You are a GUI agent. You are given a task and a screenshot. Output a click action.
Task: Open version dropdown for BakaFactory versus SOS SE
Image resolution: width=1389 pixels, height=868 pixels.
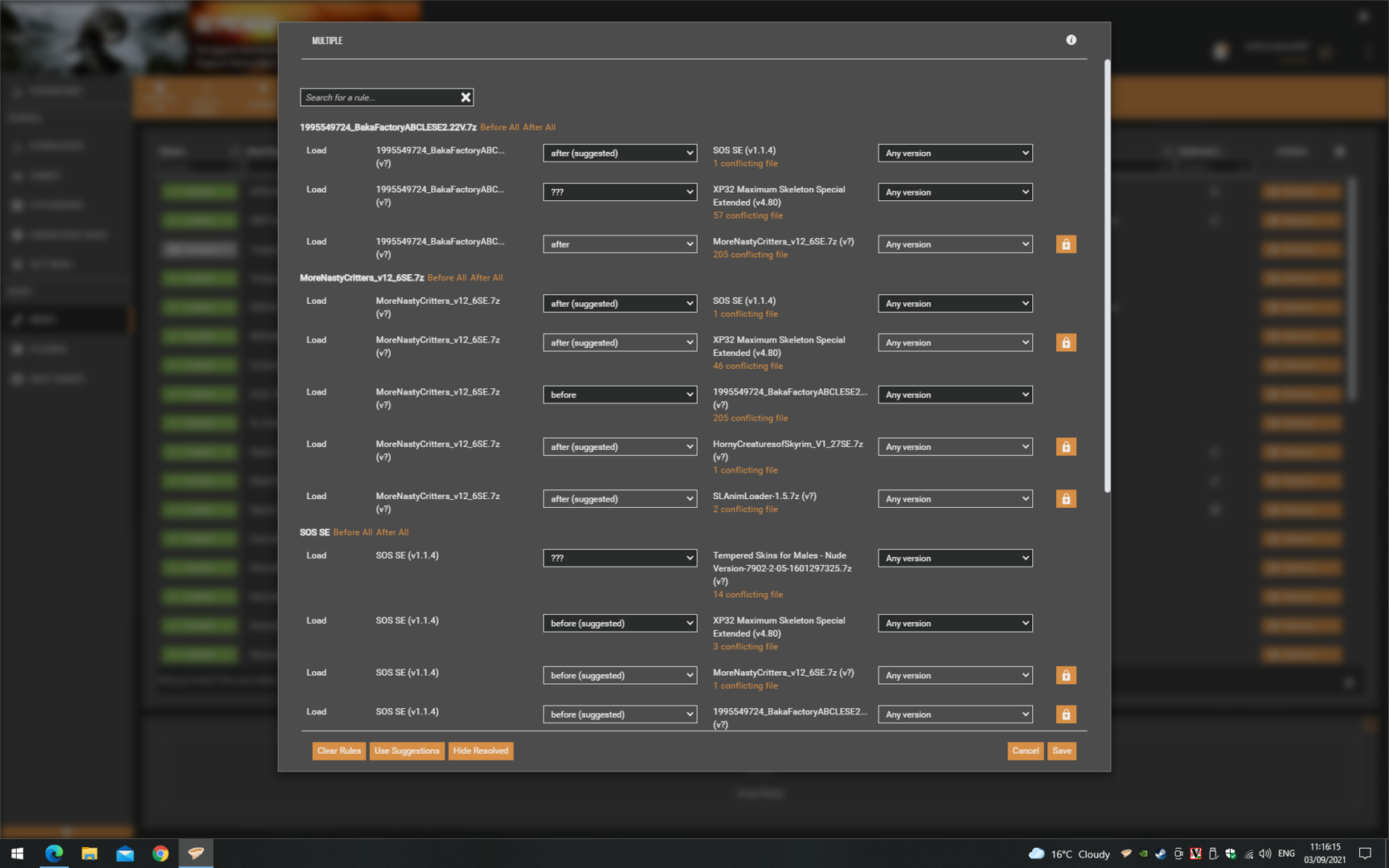[955, 154]
